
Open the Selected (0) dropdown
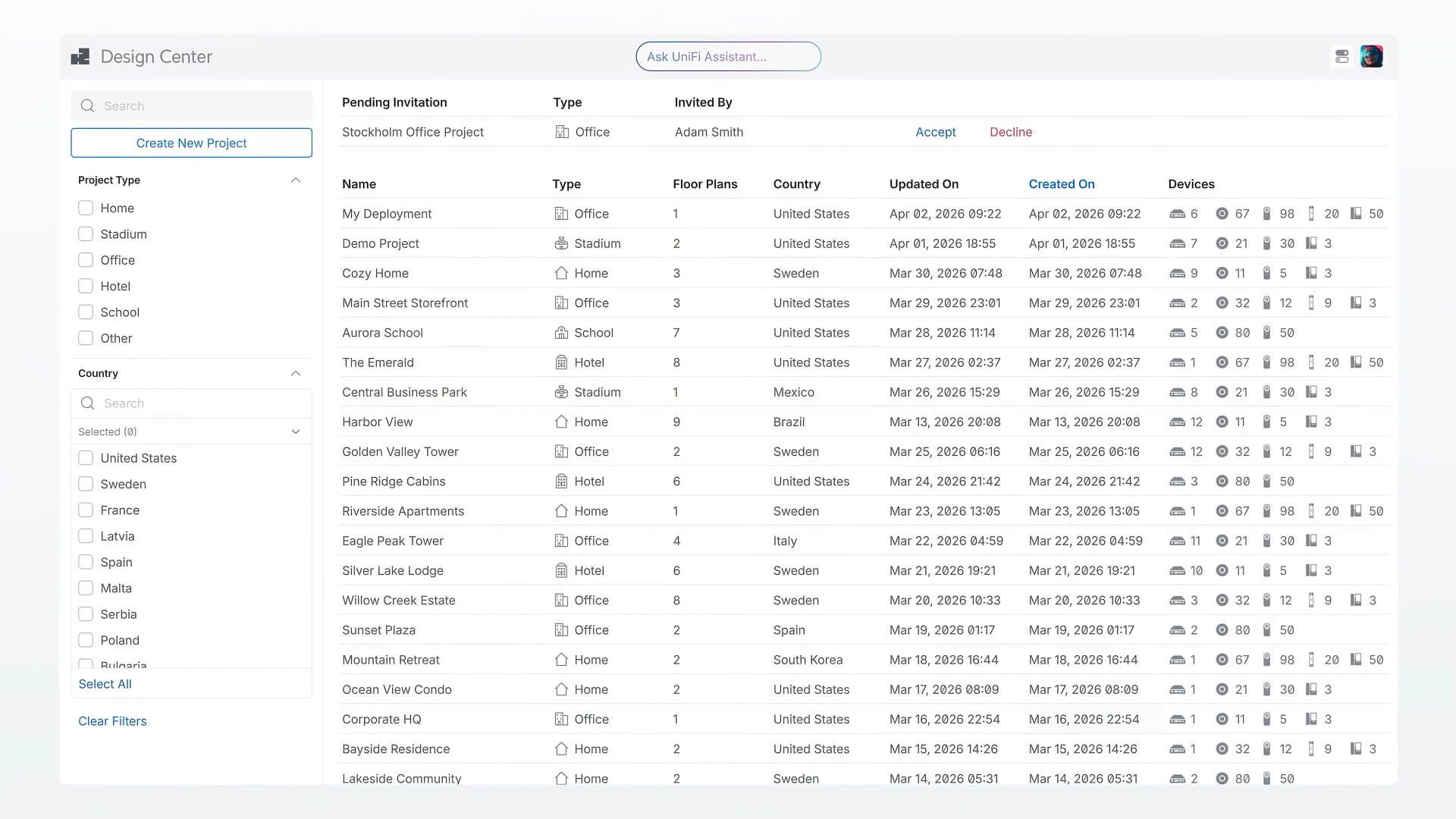tap(191, 431)
